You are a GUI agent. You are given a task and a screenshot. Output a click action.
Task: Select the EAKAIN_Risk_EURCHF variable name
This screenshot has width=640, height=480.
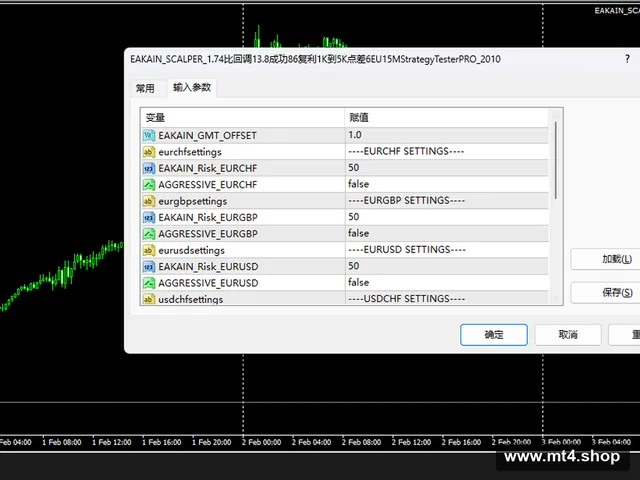[x=208, y=168]
